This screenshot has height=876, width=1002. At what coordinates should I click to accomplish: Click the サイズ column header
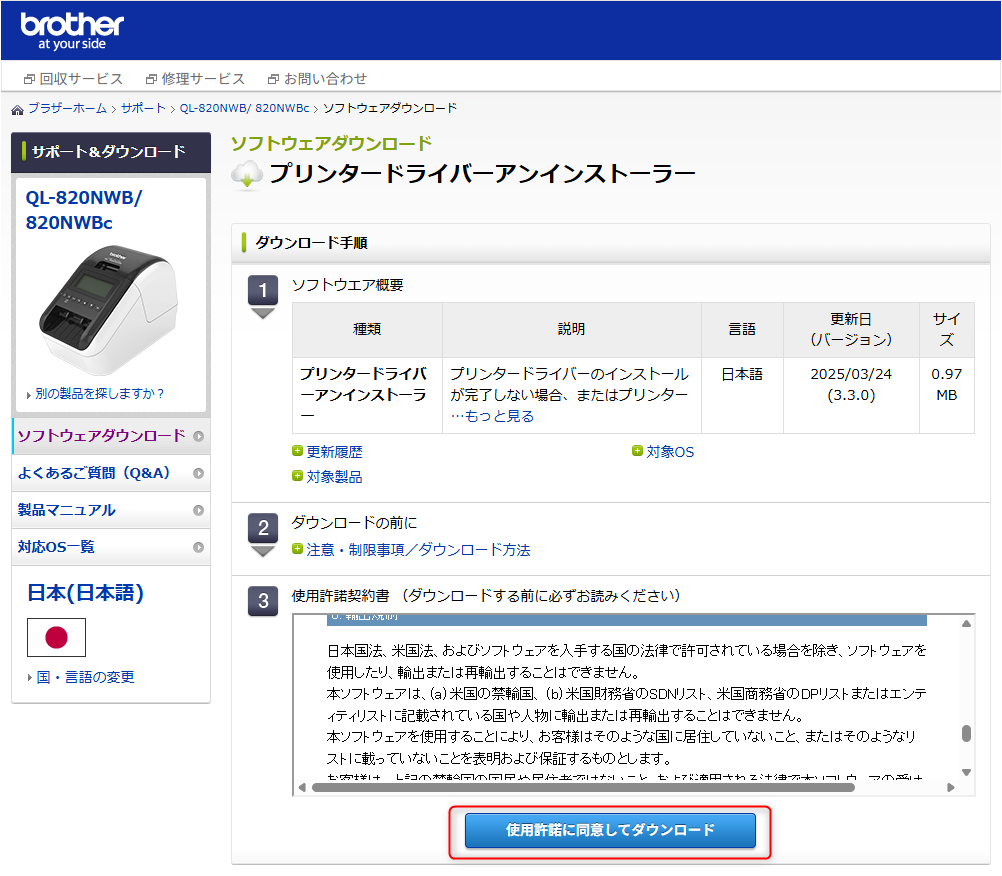(x=946, y=330)
